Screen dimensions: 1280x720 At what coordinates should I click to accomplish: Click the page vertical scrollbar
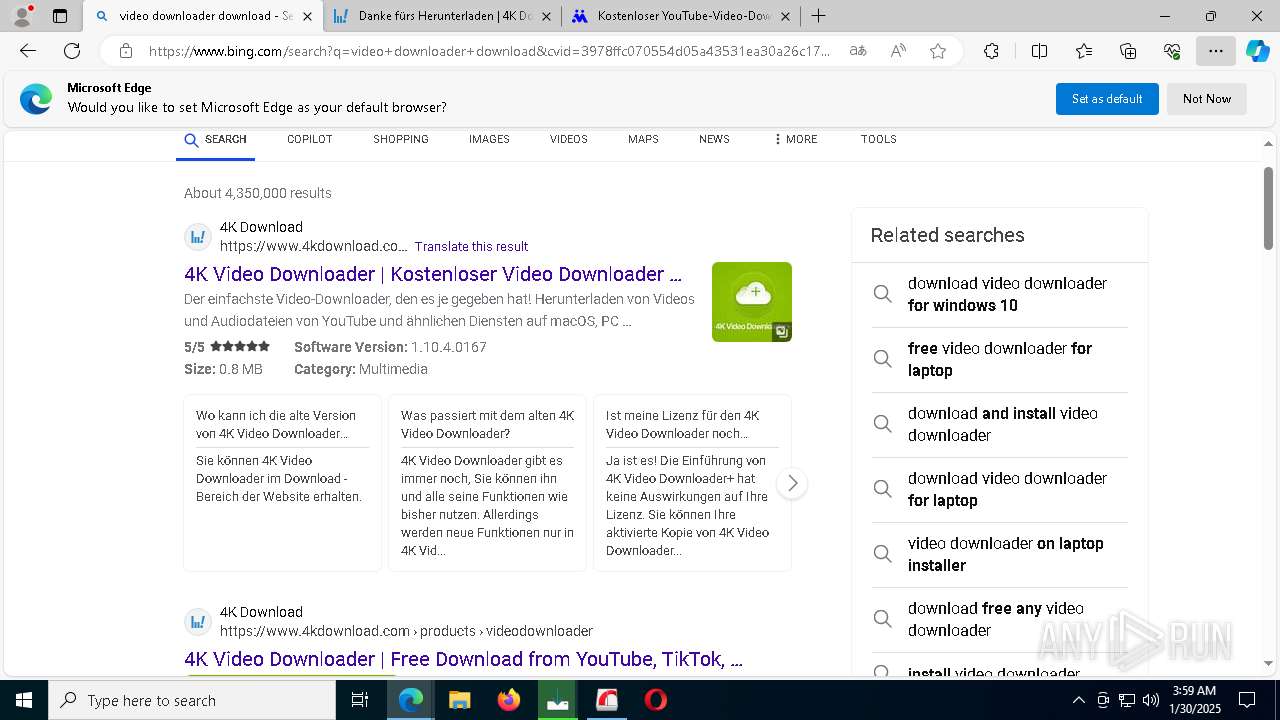pyautogui.click(x=1268, y=208)
